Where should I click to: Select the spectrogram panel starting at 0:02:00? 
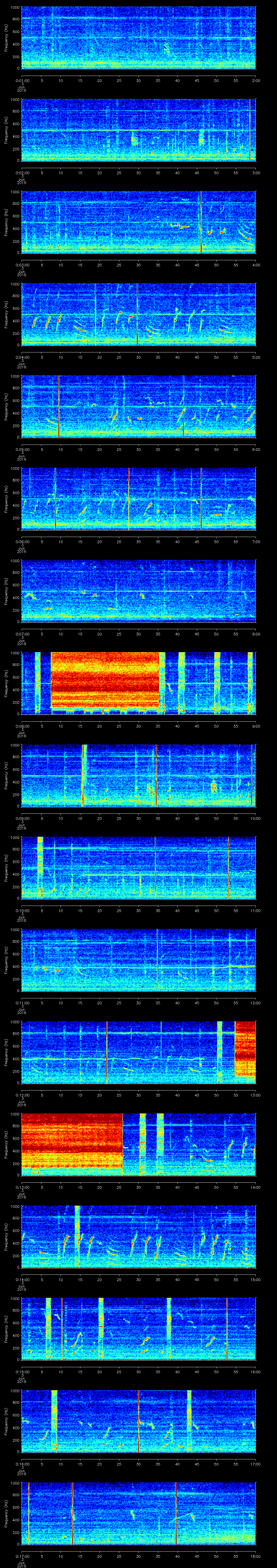pyautogui.click(x=139, y=130)
